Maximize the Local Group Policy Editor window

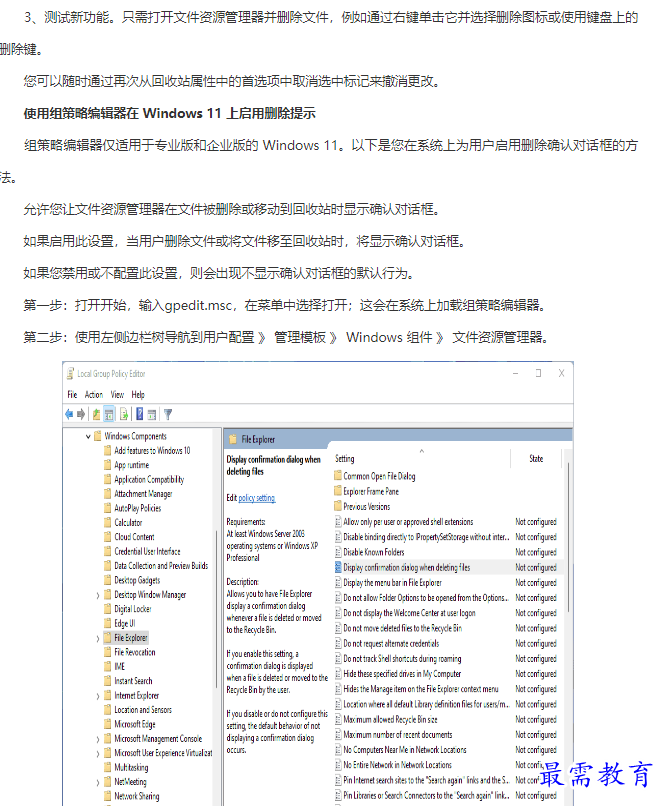[538, 373]
